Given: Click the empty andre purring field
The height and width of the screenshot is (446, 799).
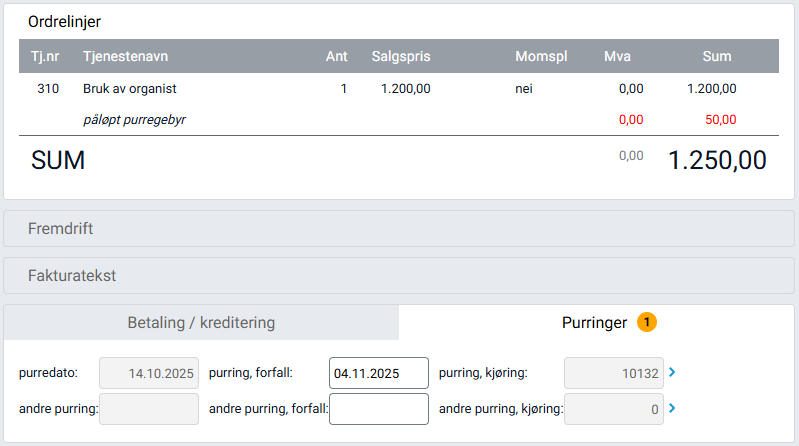Looking at the screenshot, I should pos(148,408).
